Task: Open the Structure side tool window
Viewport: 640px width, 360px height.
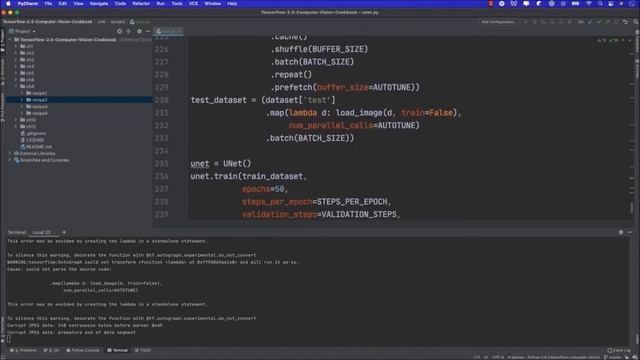Action: click(x=2, y=72)
